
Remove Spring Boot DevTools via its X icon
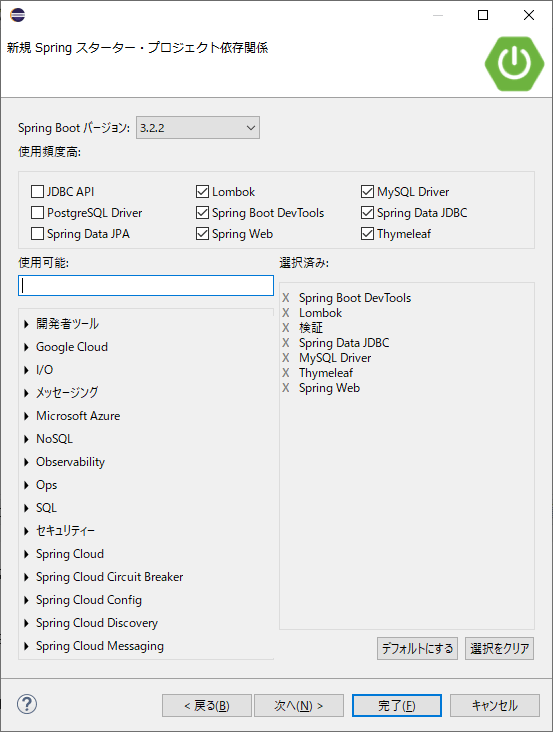[x=286, y=298]
